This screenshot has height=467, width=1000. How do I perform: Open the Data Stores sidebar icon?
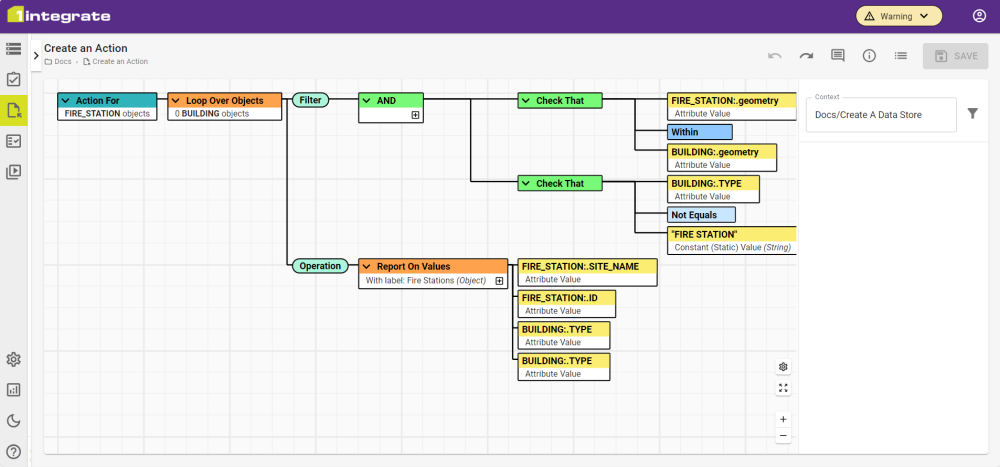(14, 49)
